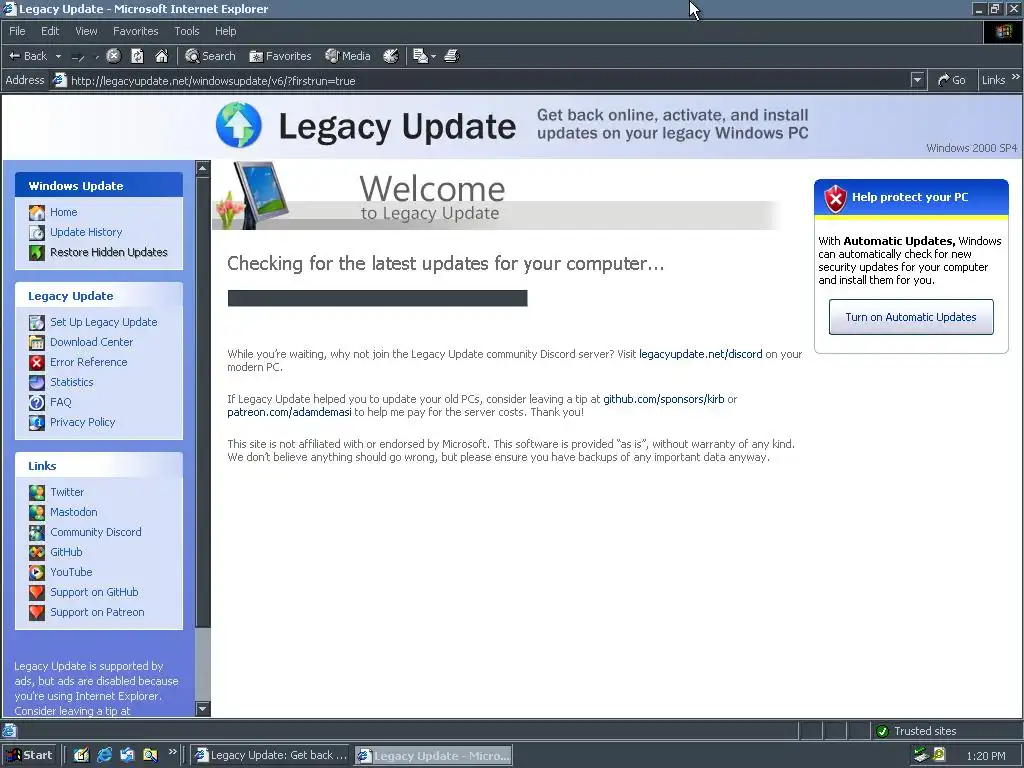Open the Search toolbar button
Viewport: 1024px width, 768px height.
point(210,56)
